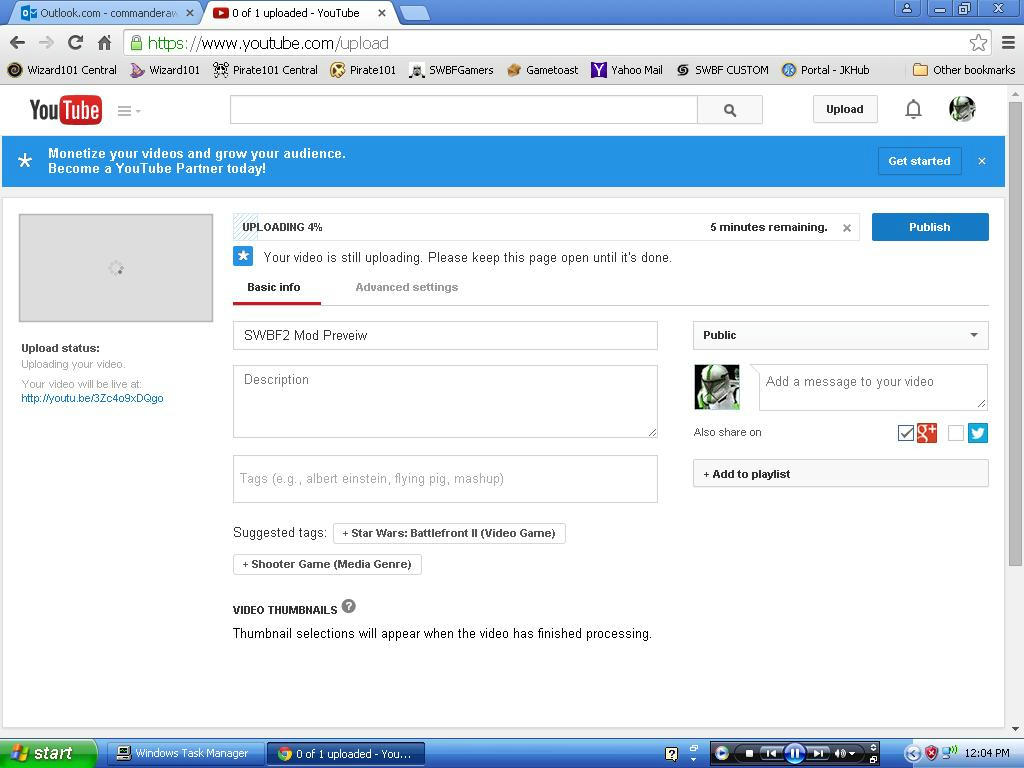The image size is (1024, 768).
Task: Dismiss the monetize banner
Action: 982,161
